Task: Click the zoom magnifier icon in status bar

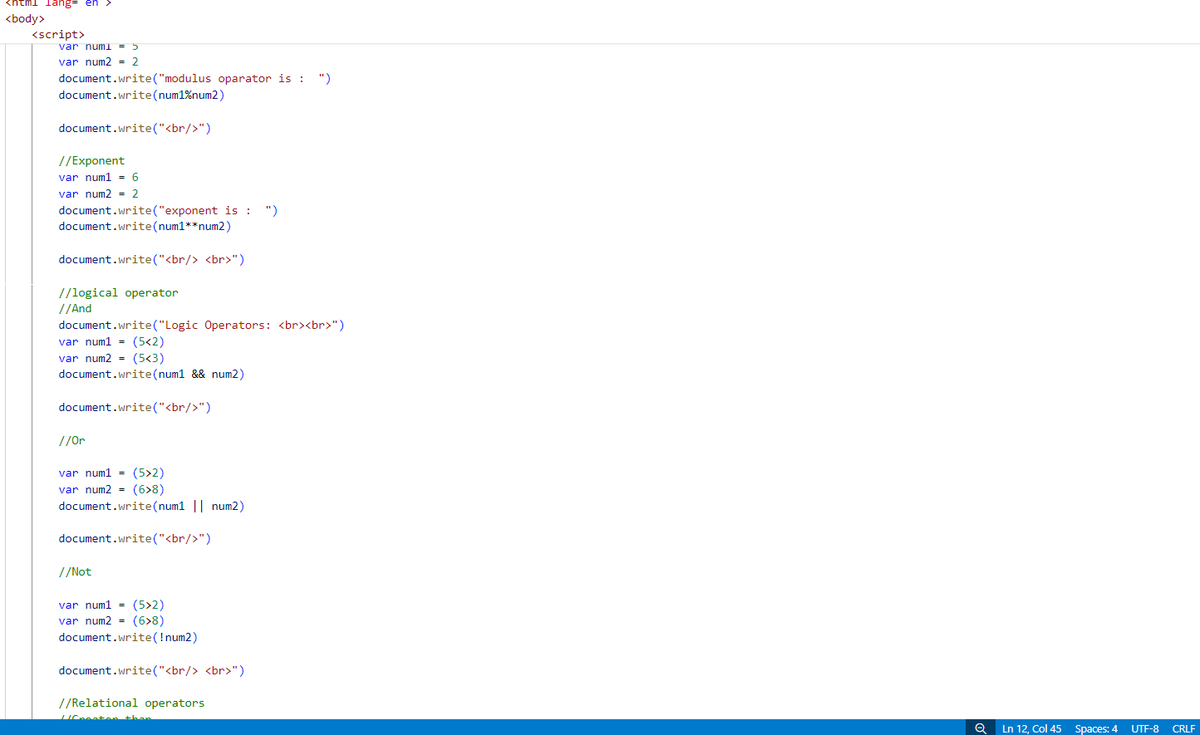Action: pyautogui.click(x=982, y=728)
